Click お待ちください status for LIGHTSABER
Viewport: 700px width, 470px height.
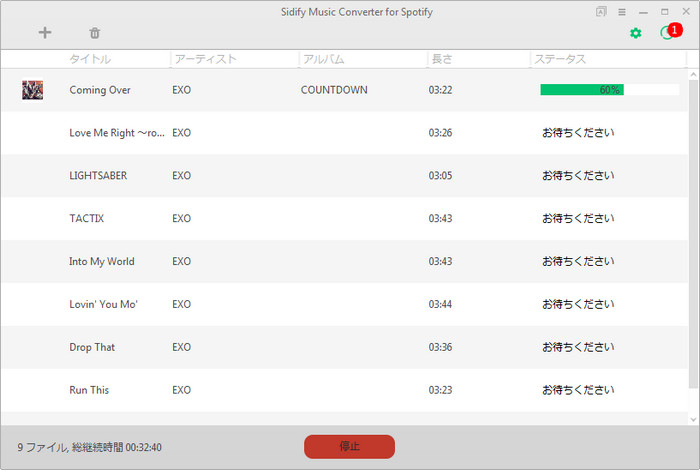click(x=578, y=176)
